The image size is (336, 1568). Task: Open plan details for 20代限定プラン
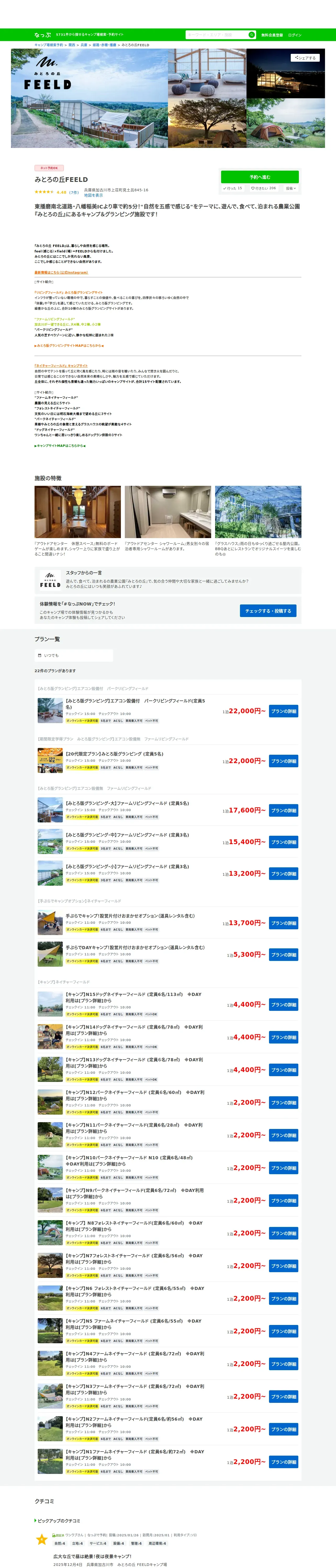pos(284,761)
